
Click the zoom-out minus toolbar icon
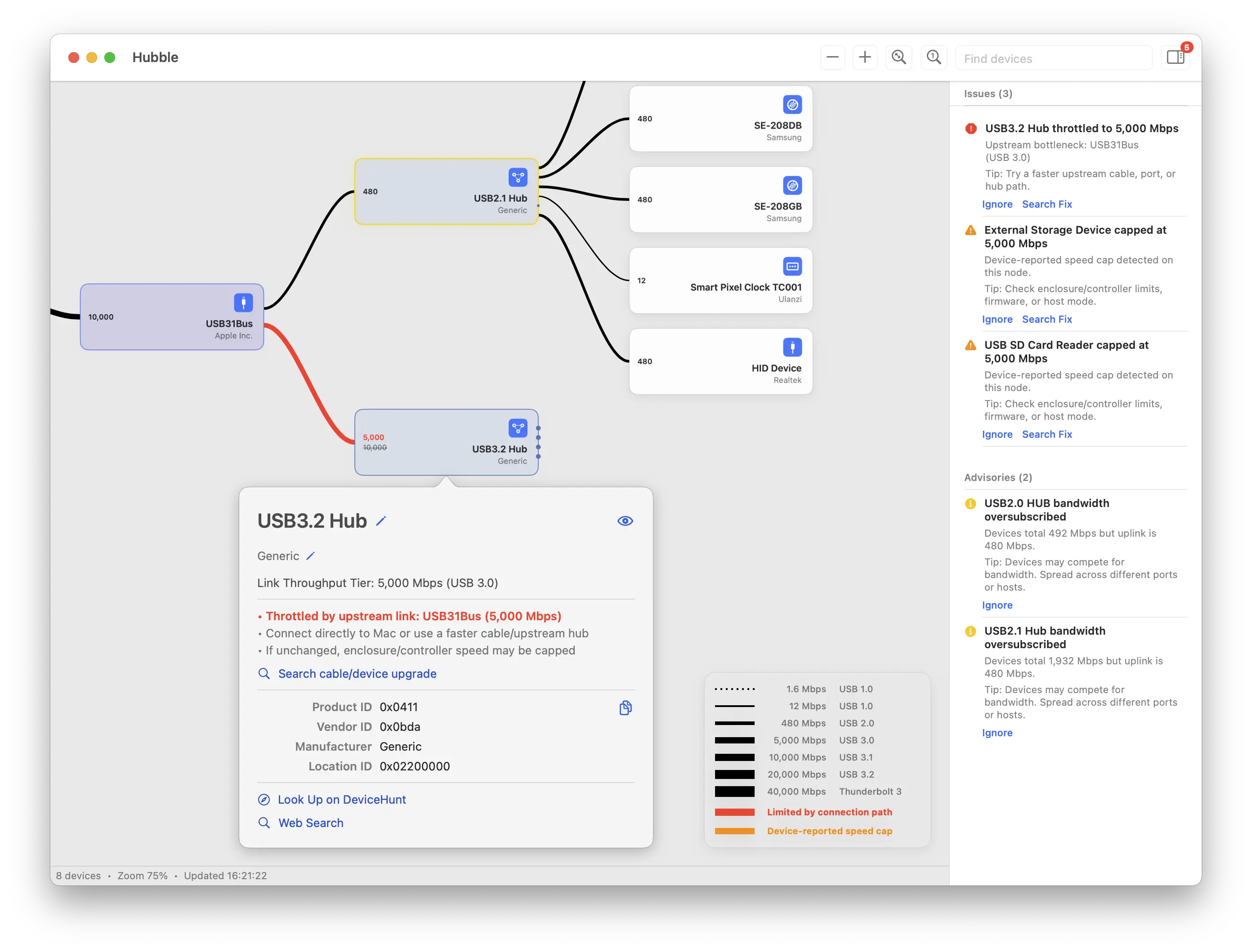[832, 57]
